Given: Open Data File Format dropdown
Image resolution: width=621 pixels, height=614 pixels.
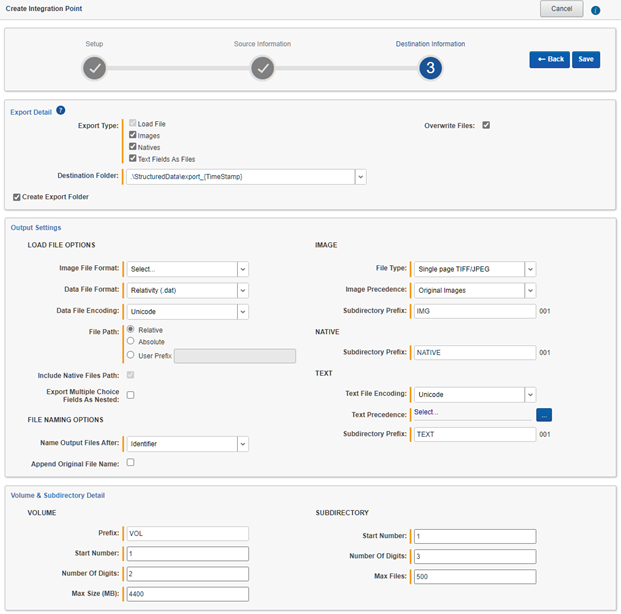Looking at the screenshot, I should point(243,290).
